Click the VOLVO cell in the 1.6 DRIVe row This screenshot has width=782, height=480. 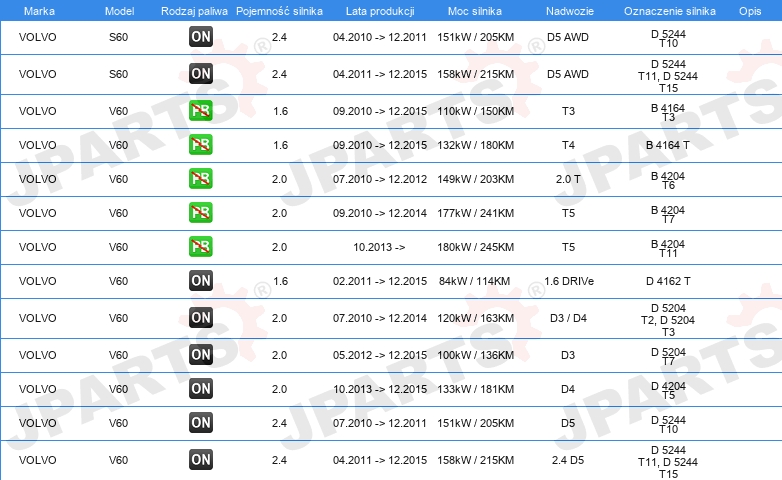(37, 281)
